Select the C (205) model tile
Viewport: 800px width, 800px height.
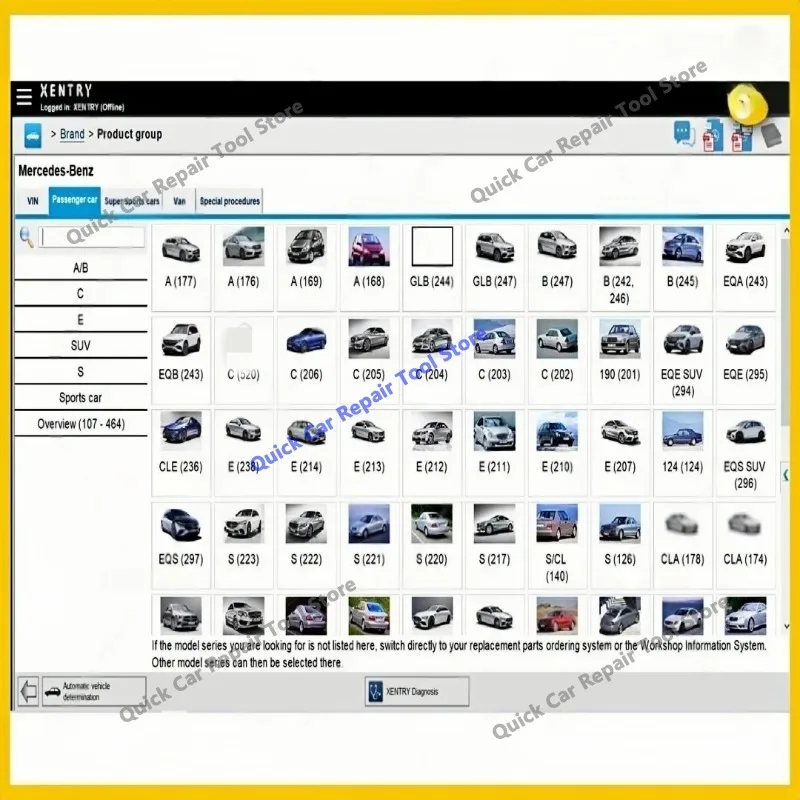(x=369, y=360)
